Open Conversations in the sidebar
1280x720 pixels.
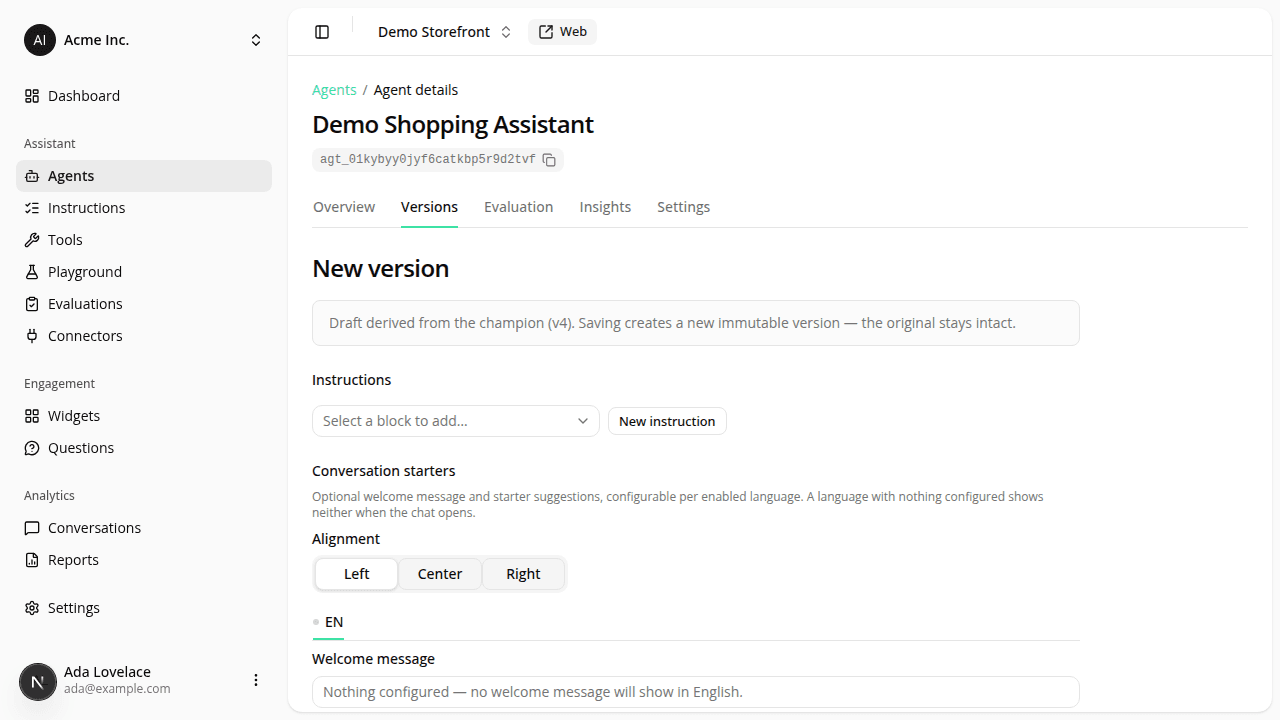[144, 528]
